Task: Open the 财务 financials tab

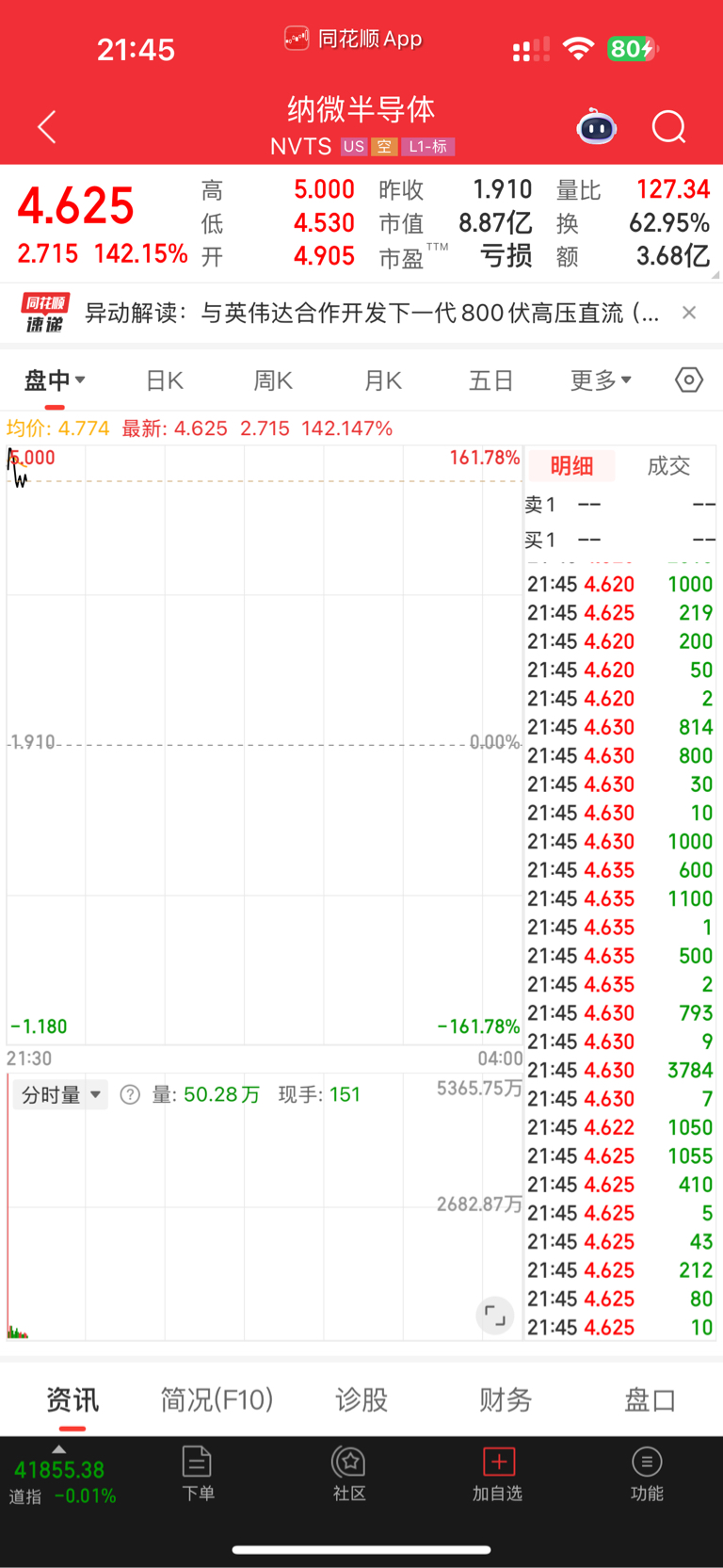Action: [x=506, y=1399]
